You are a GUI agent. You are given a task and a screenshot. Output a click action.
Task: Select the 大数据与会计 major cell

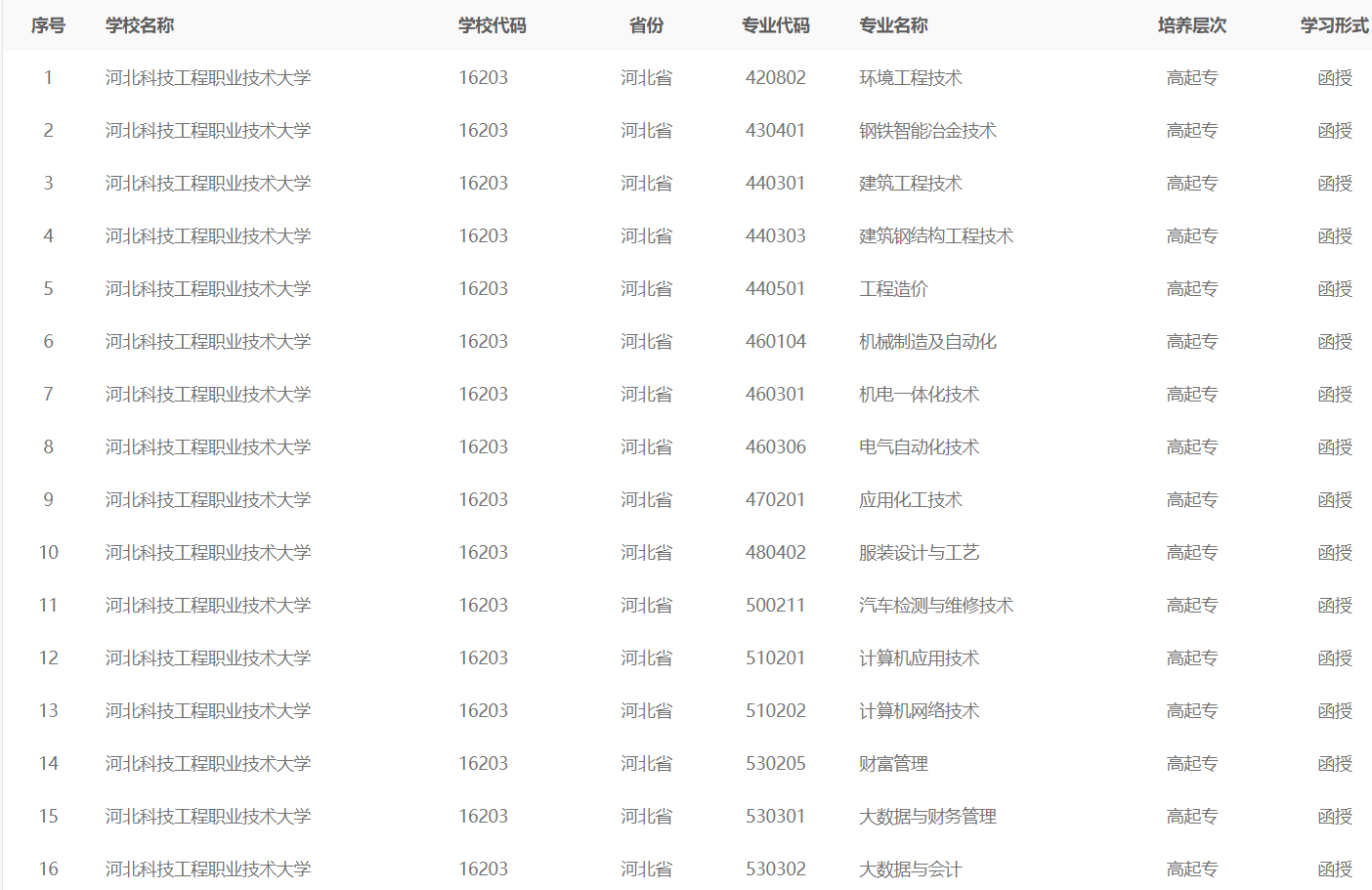(x=911, y=869)
